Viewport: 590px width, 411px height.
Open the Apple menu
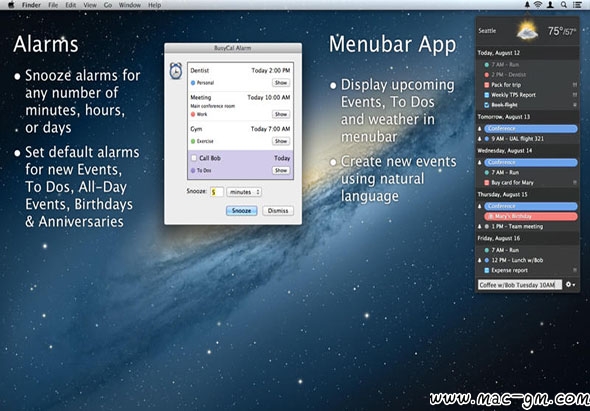pyautogui.click(x=11, y=5)
